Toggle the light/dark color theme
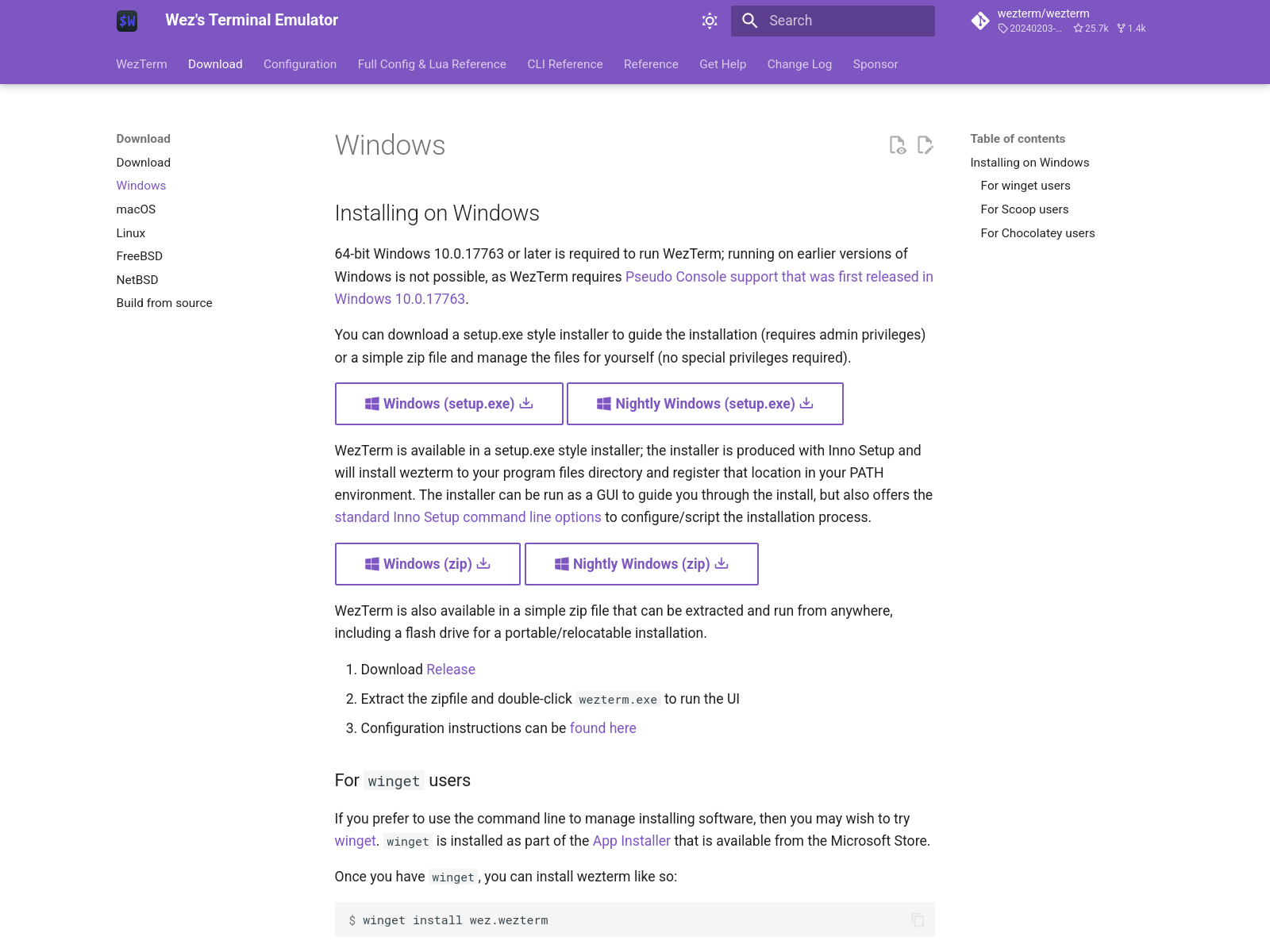Image resolution: width=1270 pixels, height=952 pixels. (x=710, y=21)
